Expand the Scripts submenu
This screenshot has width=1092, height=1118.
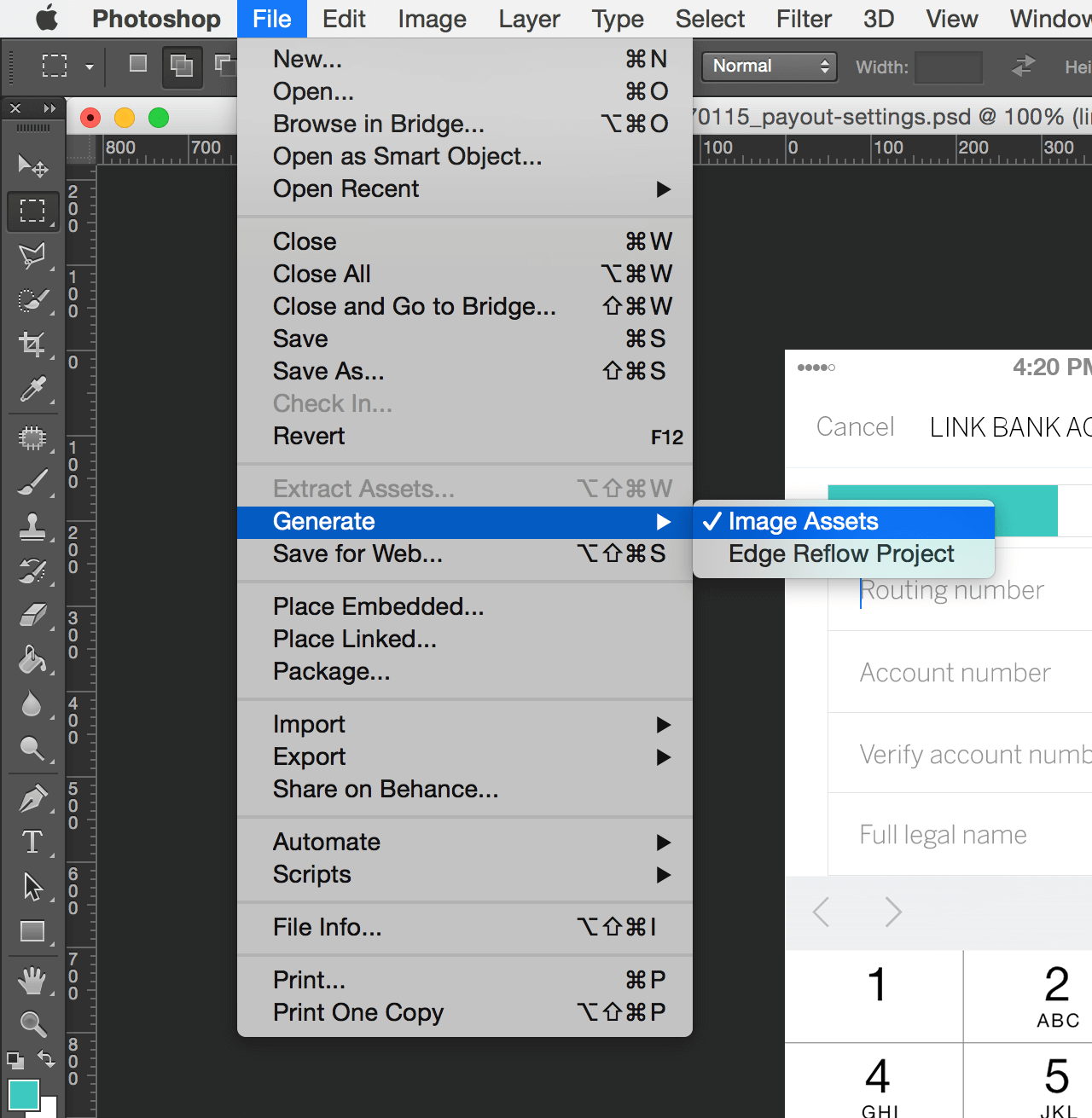coord(465,874)
